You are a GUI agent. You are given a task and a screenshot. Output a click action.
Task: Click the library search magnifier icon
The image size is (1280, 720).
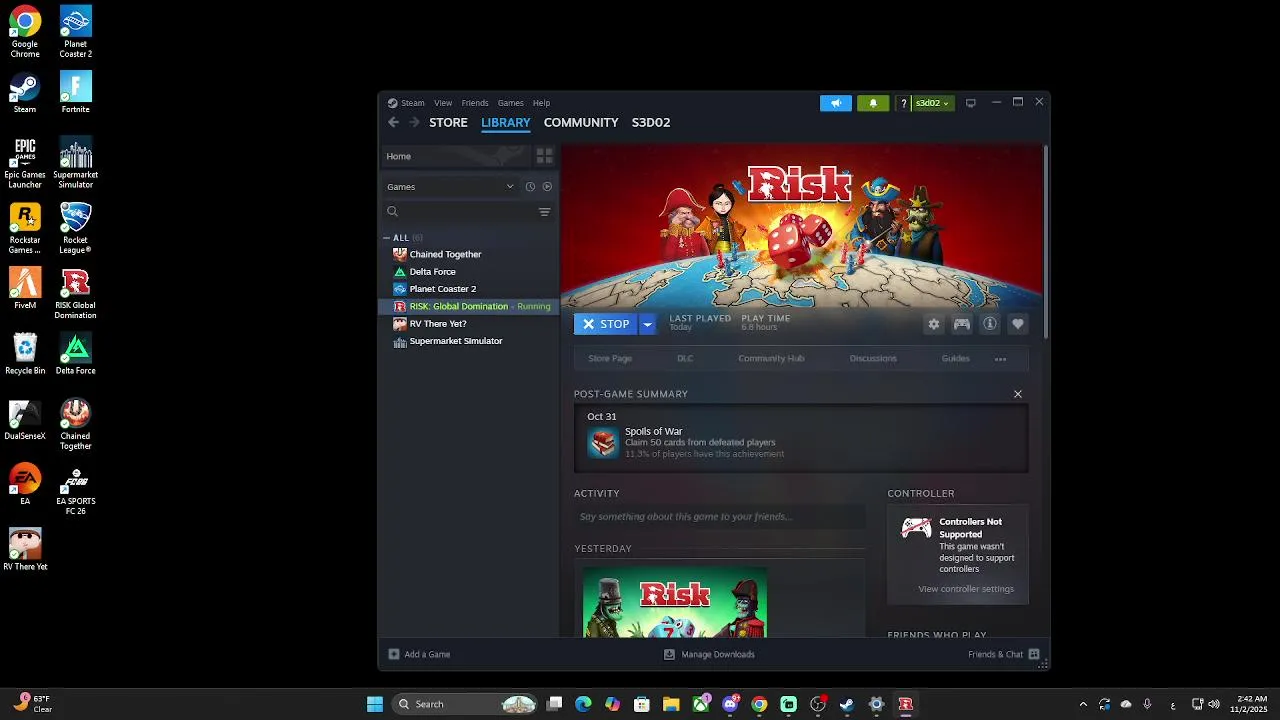[x=392, y=212]
